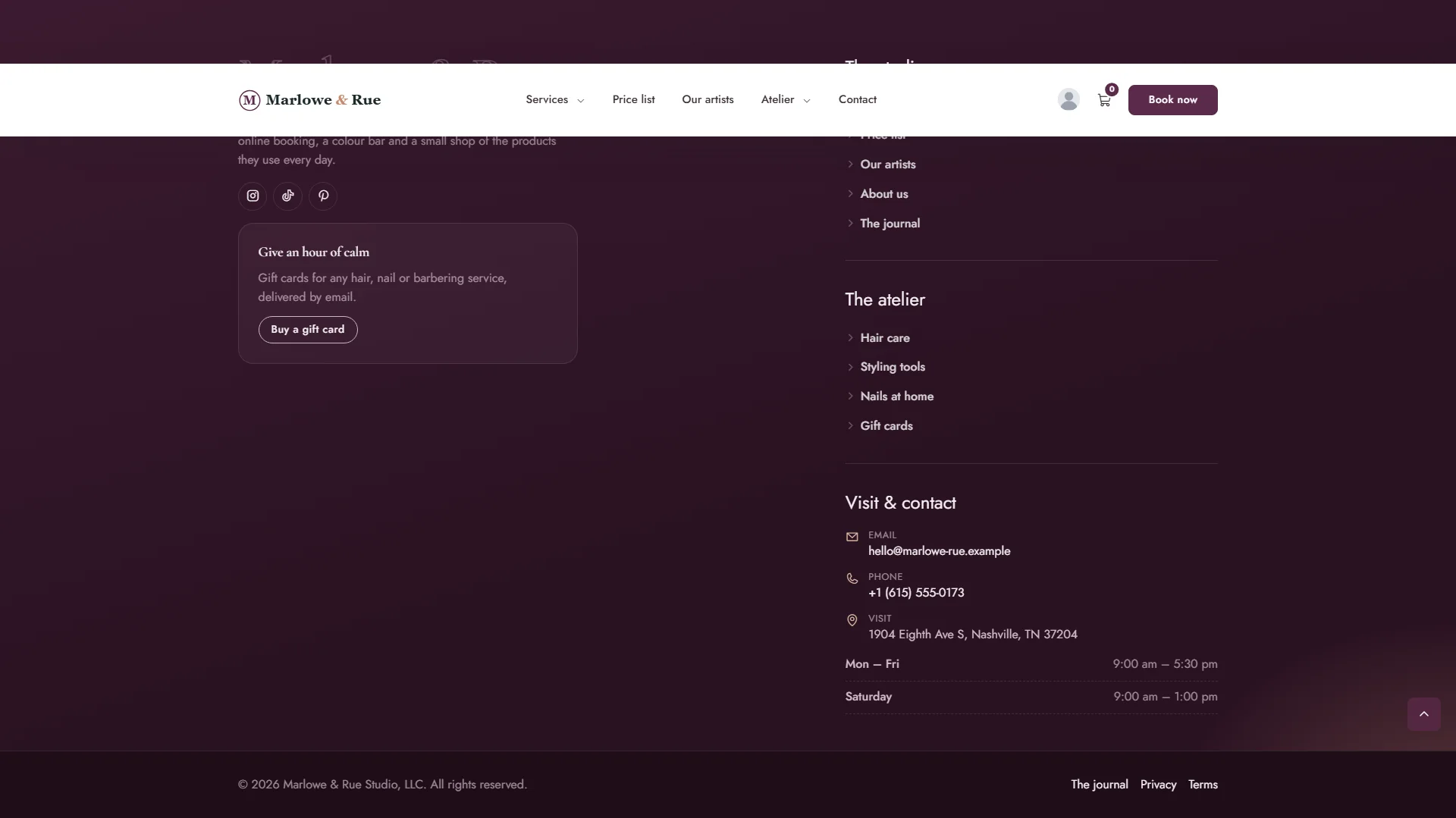The width and height of the screenshot is (1456, 818).
Task: Click the Book now button
Action: (x=1172, y=100)
